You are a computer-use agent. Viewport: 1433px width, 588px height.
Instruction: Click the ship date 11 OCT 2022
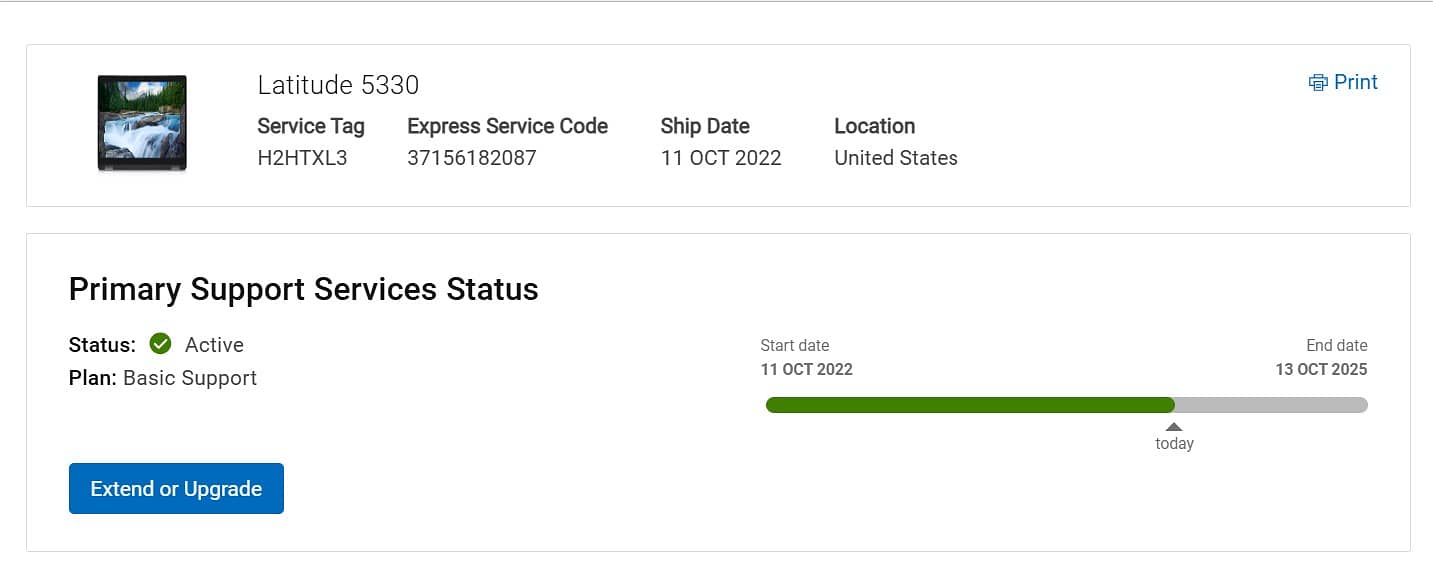(721, 158)
